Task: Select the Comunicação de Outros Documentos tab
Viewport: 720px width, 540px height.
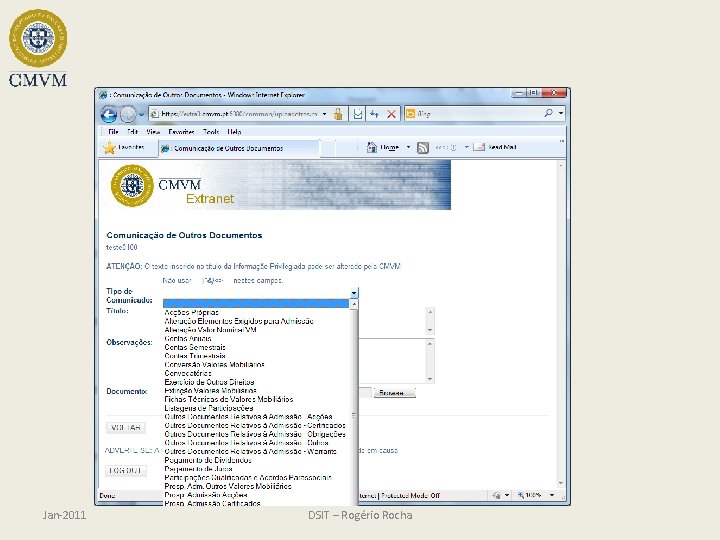Action: click(x=239, y=148)
